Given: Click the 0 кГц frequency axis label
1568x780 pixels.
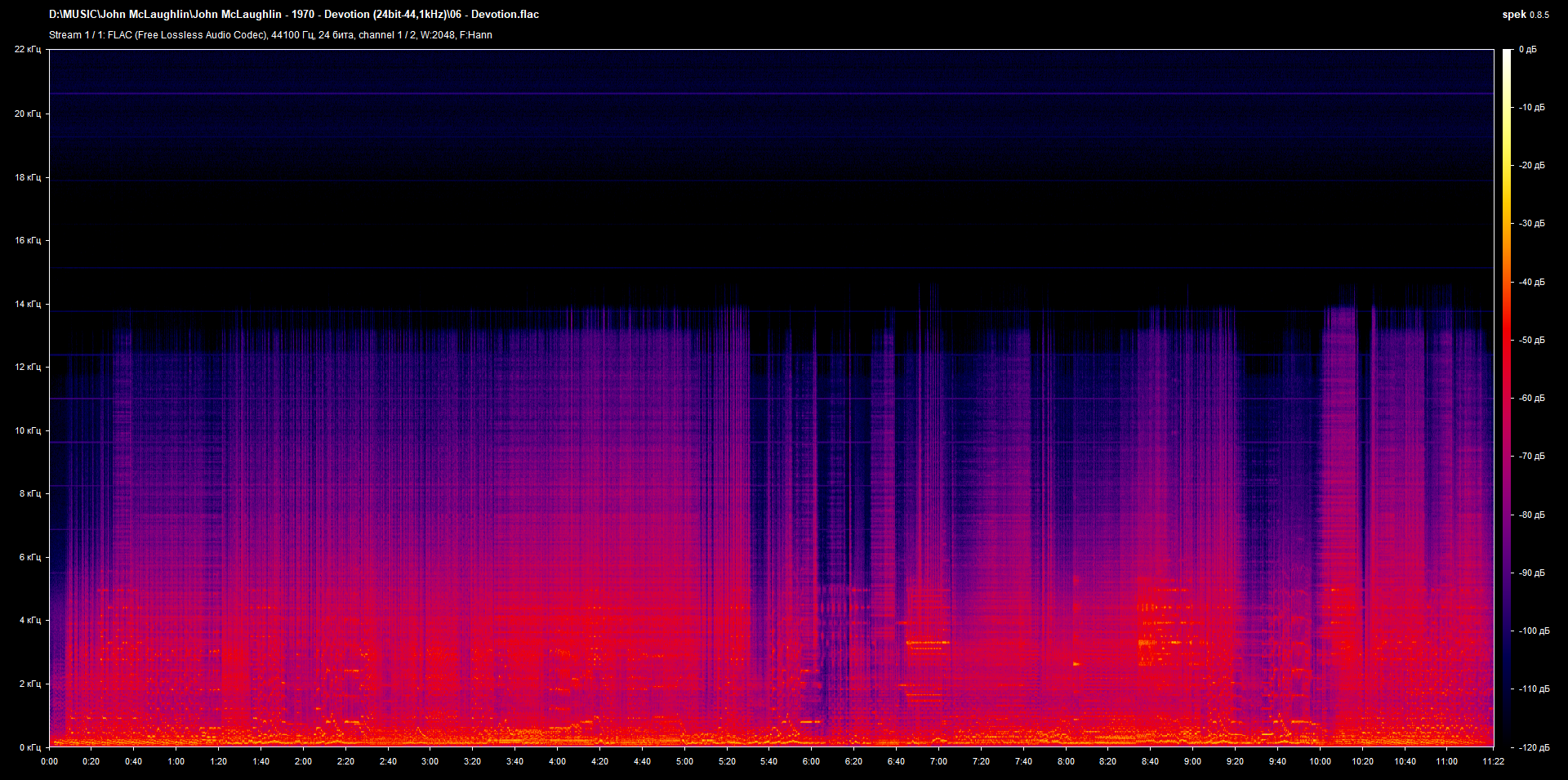Looking at the screenshot, I should point(30,747).
